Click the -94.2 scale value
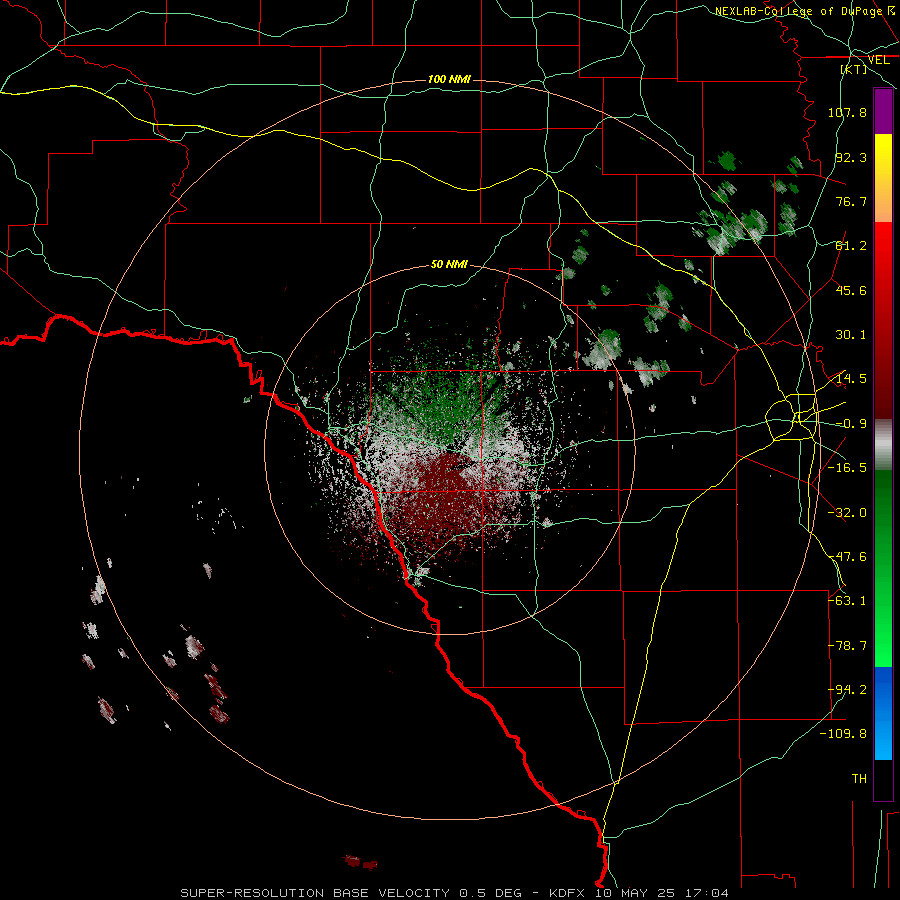 pyautogui.click(x=847, y=690)
